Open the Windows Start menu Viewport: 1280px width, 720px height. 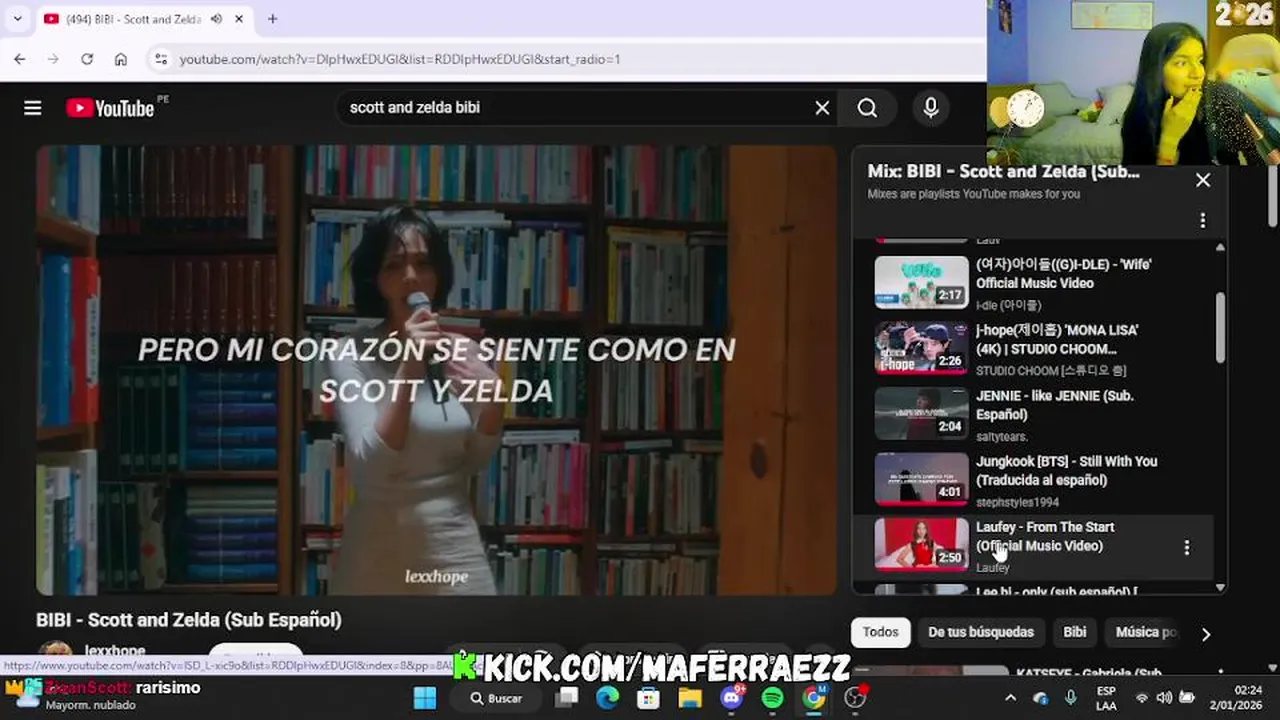(425, 698)
